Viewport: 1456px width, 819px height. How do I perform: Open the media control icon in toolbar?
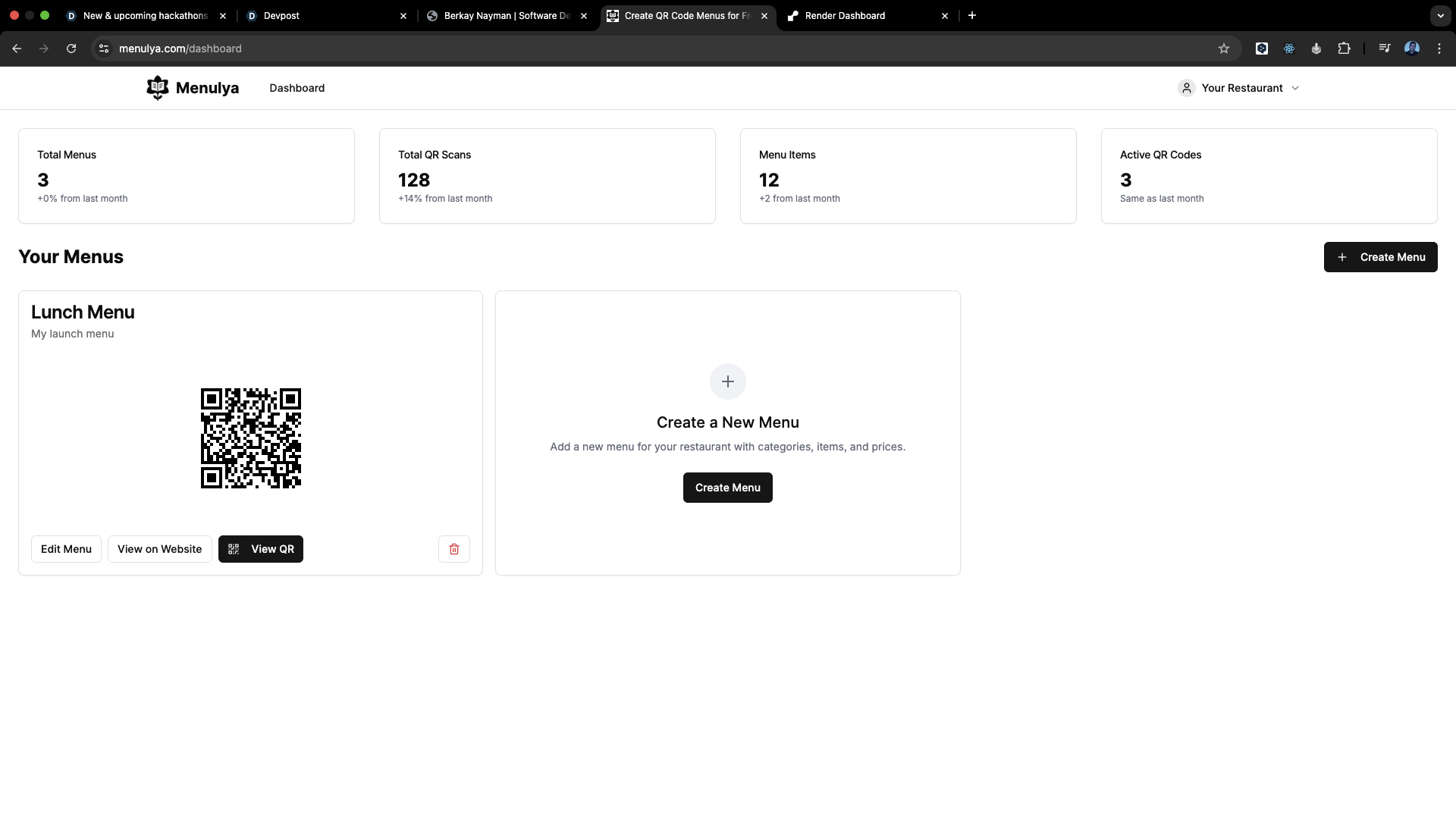point(1384,49)
